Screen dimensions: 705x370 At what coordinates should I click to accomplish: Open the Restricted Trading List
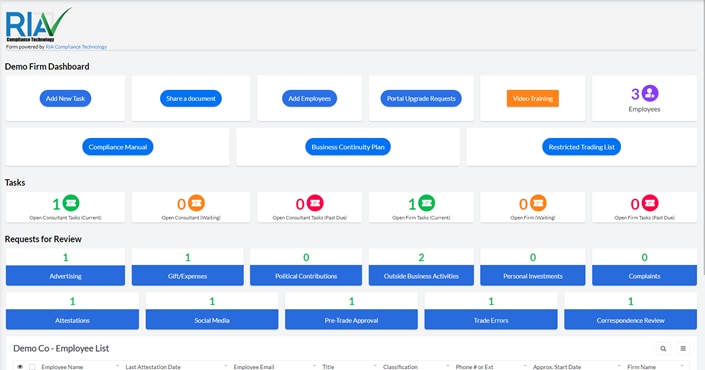point(581,147)
